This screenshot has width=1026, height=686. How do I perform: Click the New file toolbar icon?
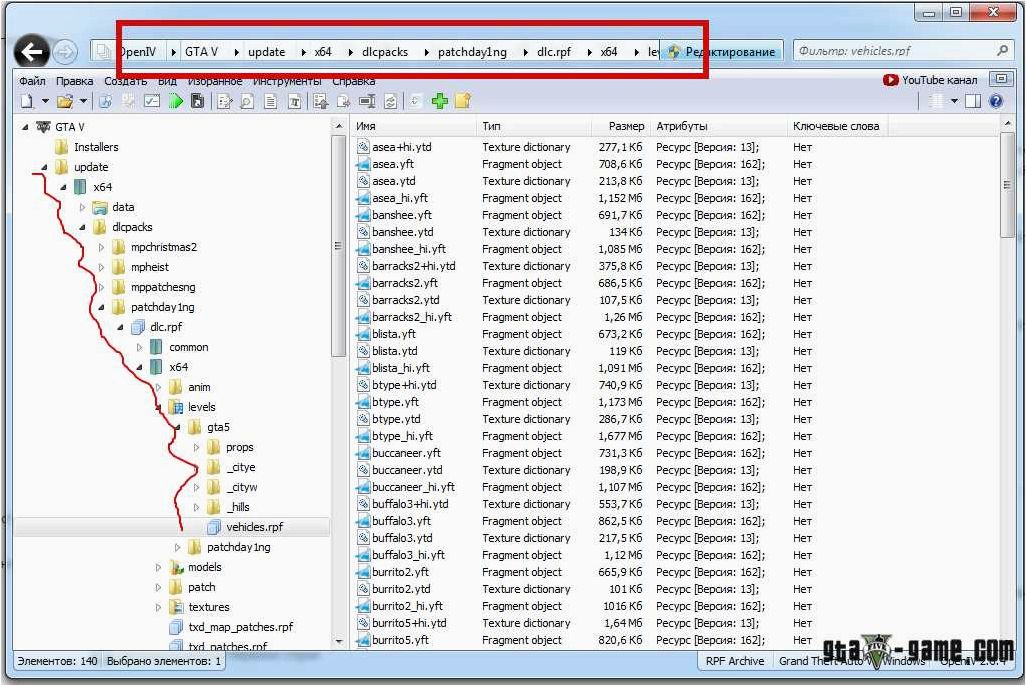coord(27,101)
